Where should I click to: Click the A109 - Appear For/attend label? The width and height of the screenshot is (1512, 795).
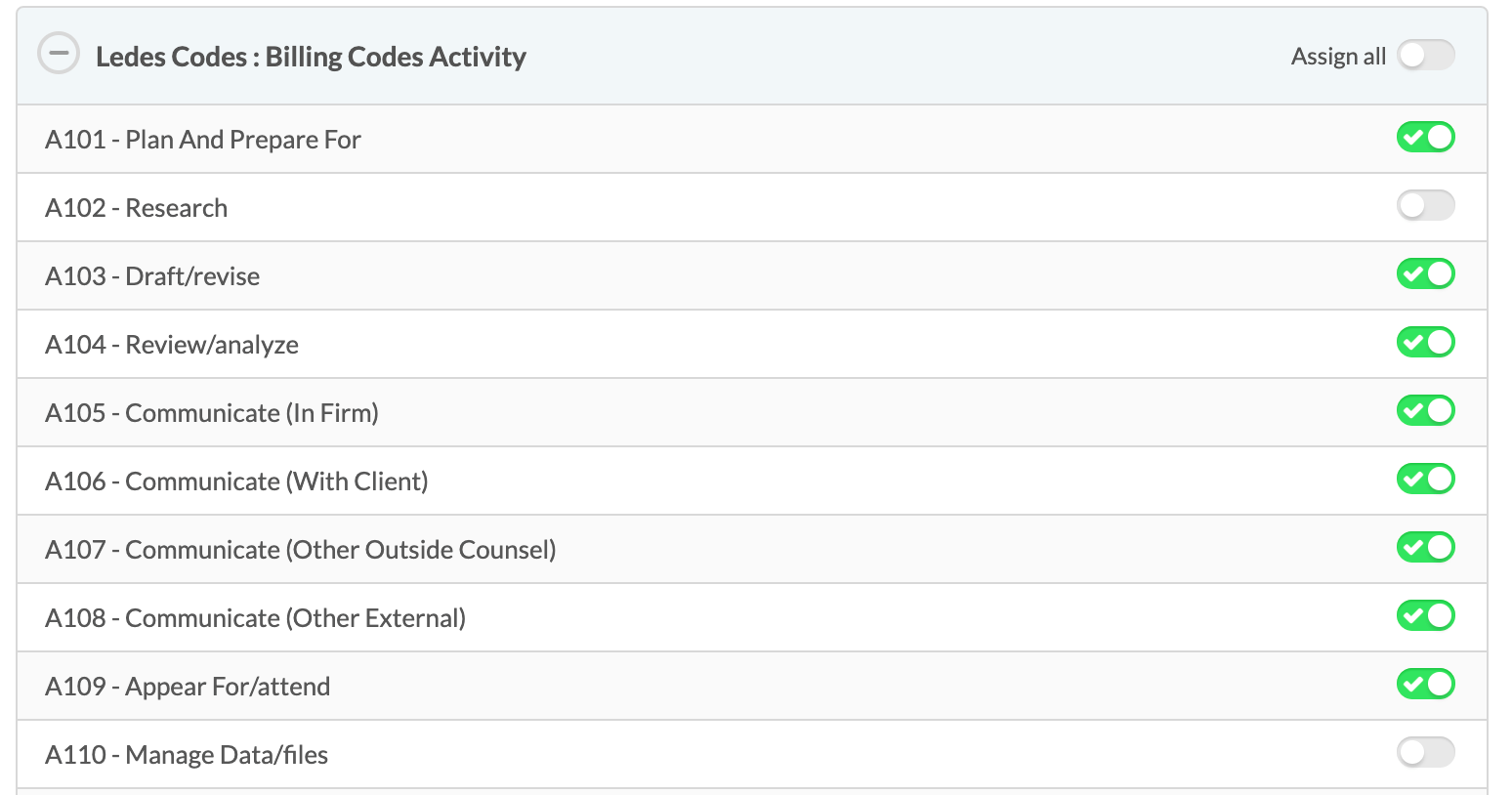coord(188,687)
